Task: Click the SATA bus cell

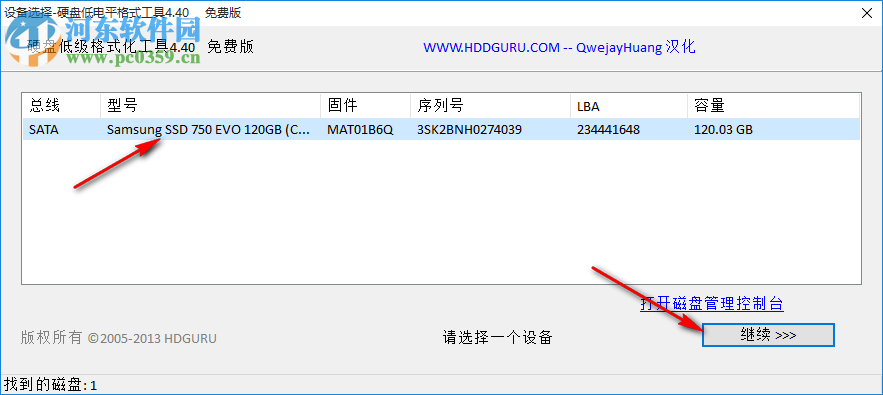Action: point(44,130)
